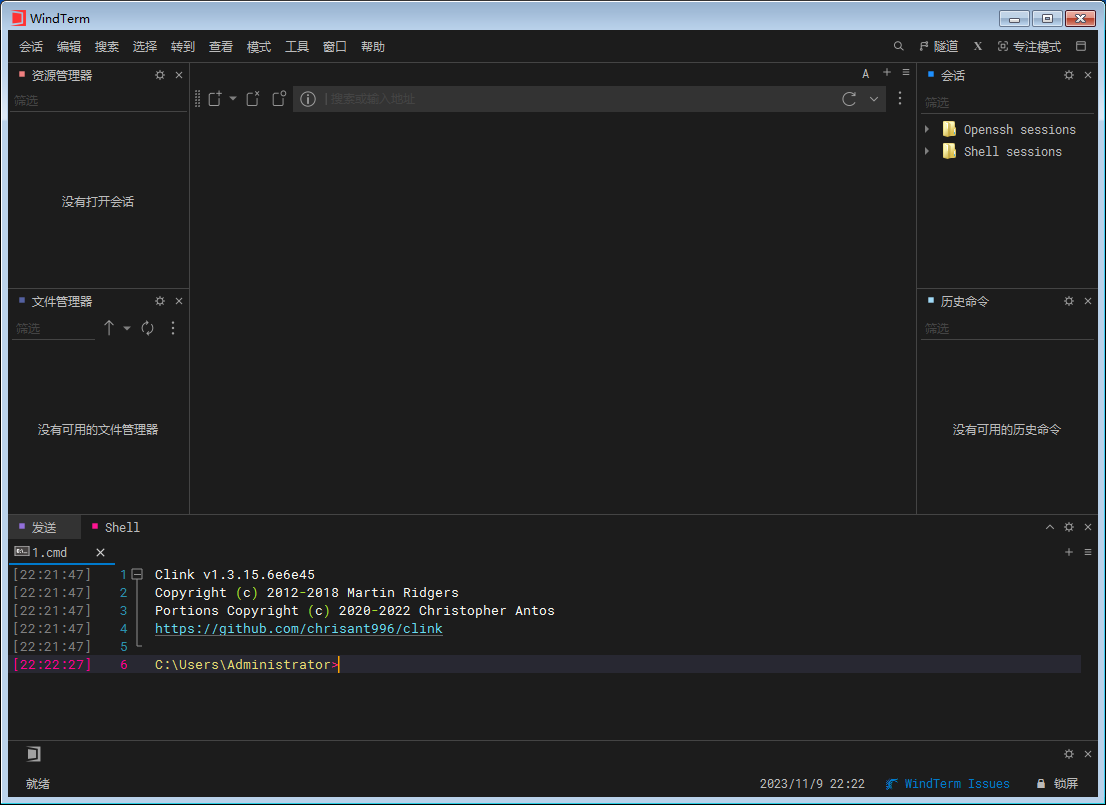Click the new session icon in the toolbar
1106x805 pixels.
click(214, 99)
